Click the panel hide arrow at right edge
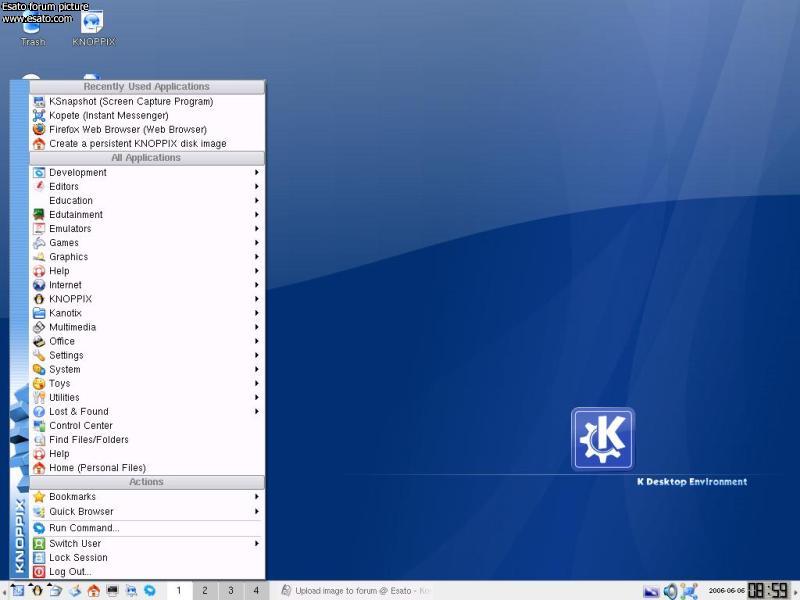This screenshot has height=600, width=800. tap(795, 591)
